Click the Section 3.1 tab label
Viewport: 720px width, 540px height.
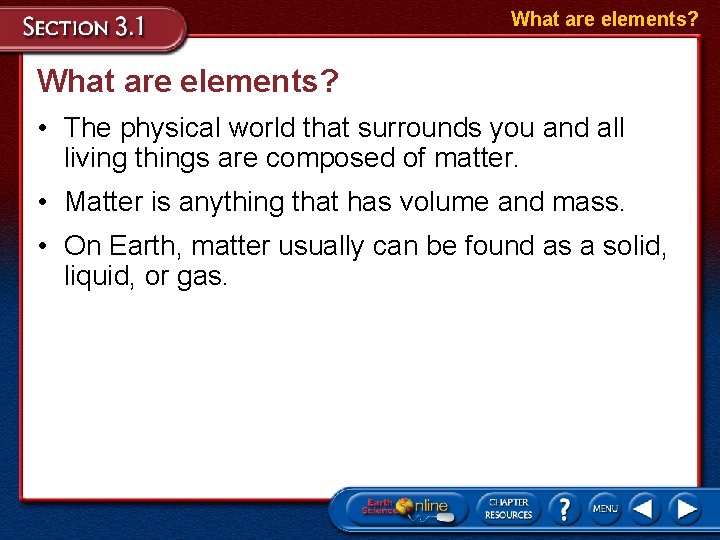click(x=84, y=27)
